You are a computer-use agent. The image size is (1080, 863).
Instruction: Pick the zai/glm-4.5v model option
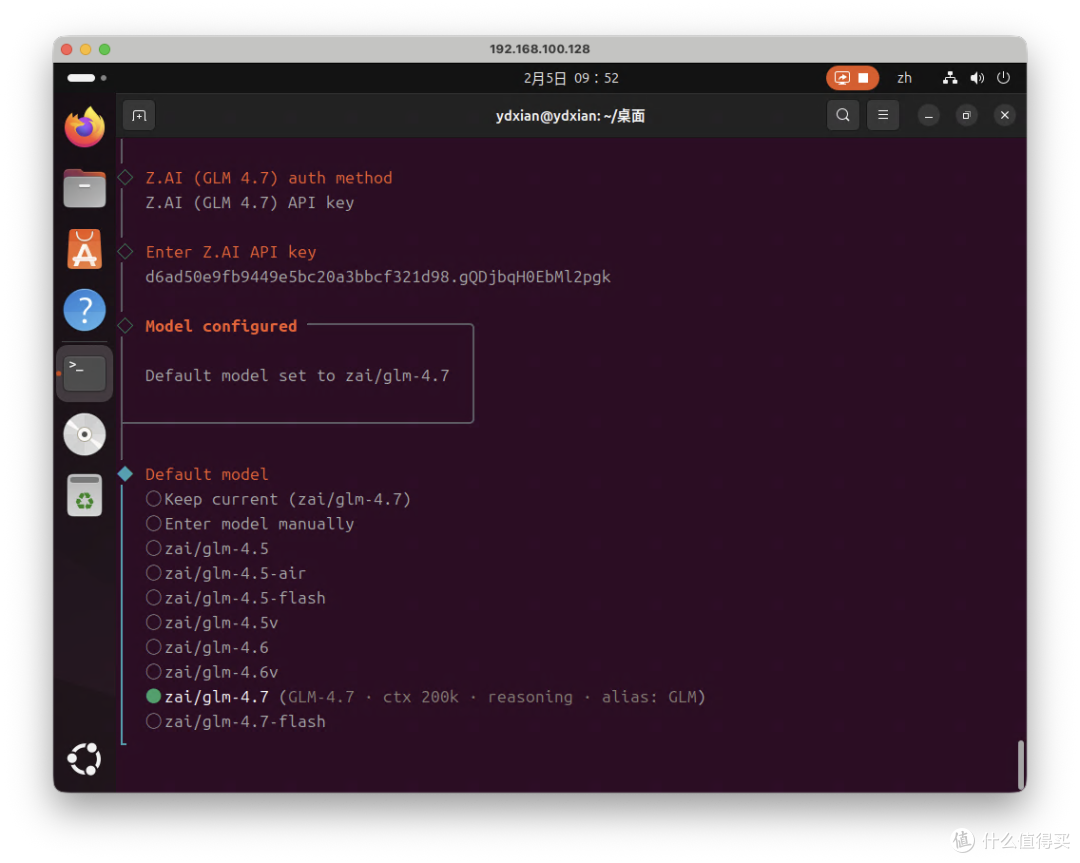tap(212, 623)
